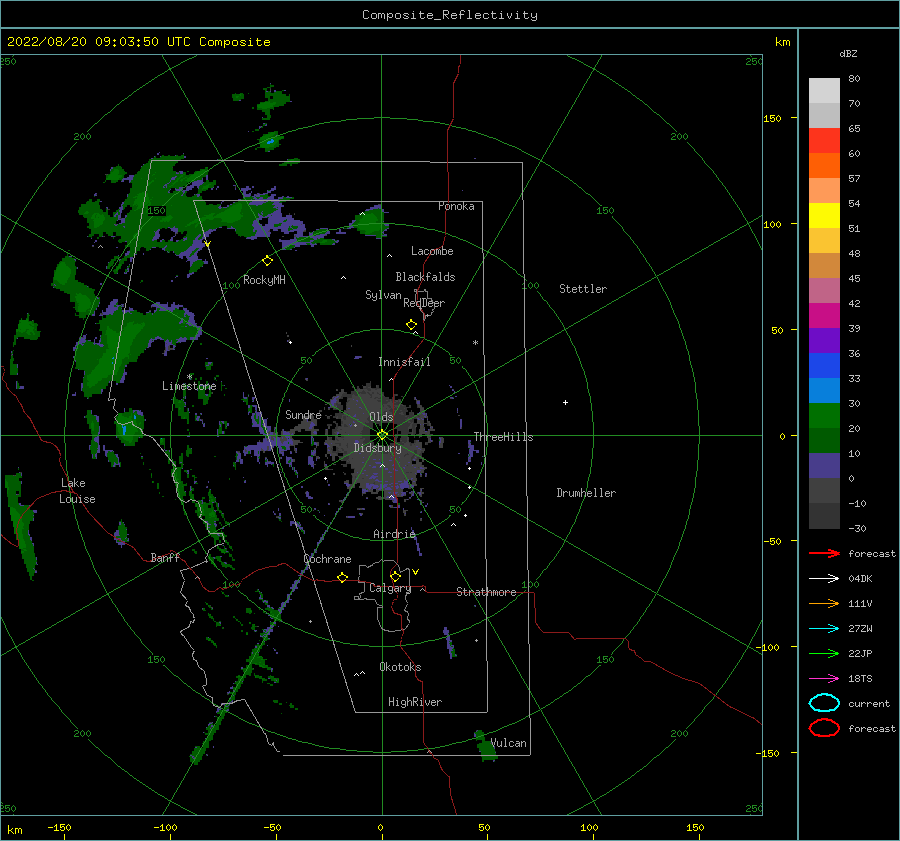Pick the orange 57-60 dBZ swatch
900x841 pixels.
[824, 165]
